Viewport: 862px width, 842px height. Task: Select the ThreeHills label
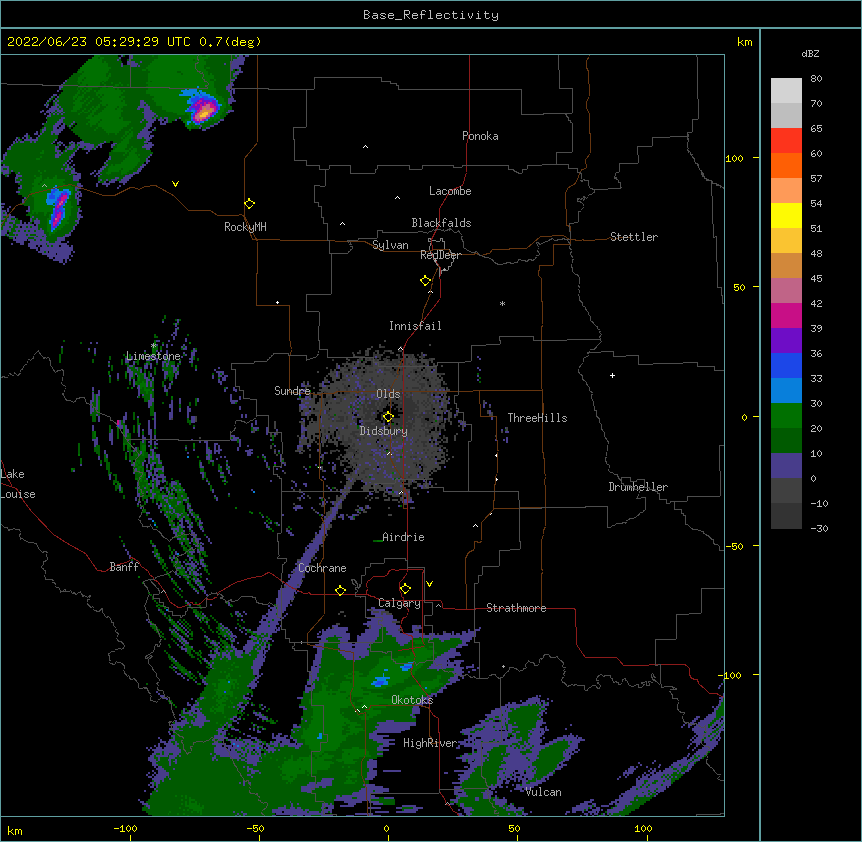click(537, 418)
